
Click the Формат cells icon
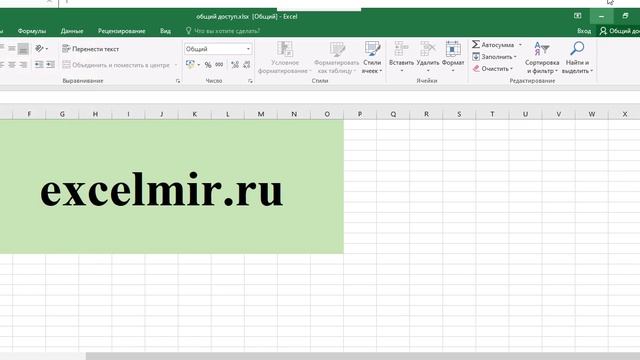coord(453,48)
